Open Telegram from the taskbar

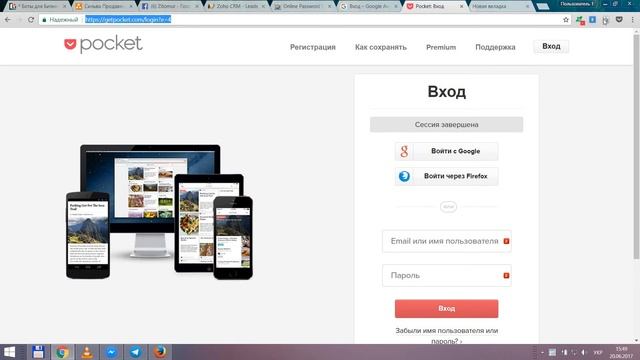tap(136, 352)
